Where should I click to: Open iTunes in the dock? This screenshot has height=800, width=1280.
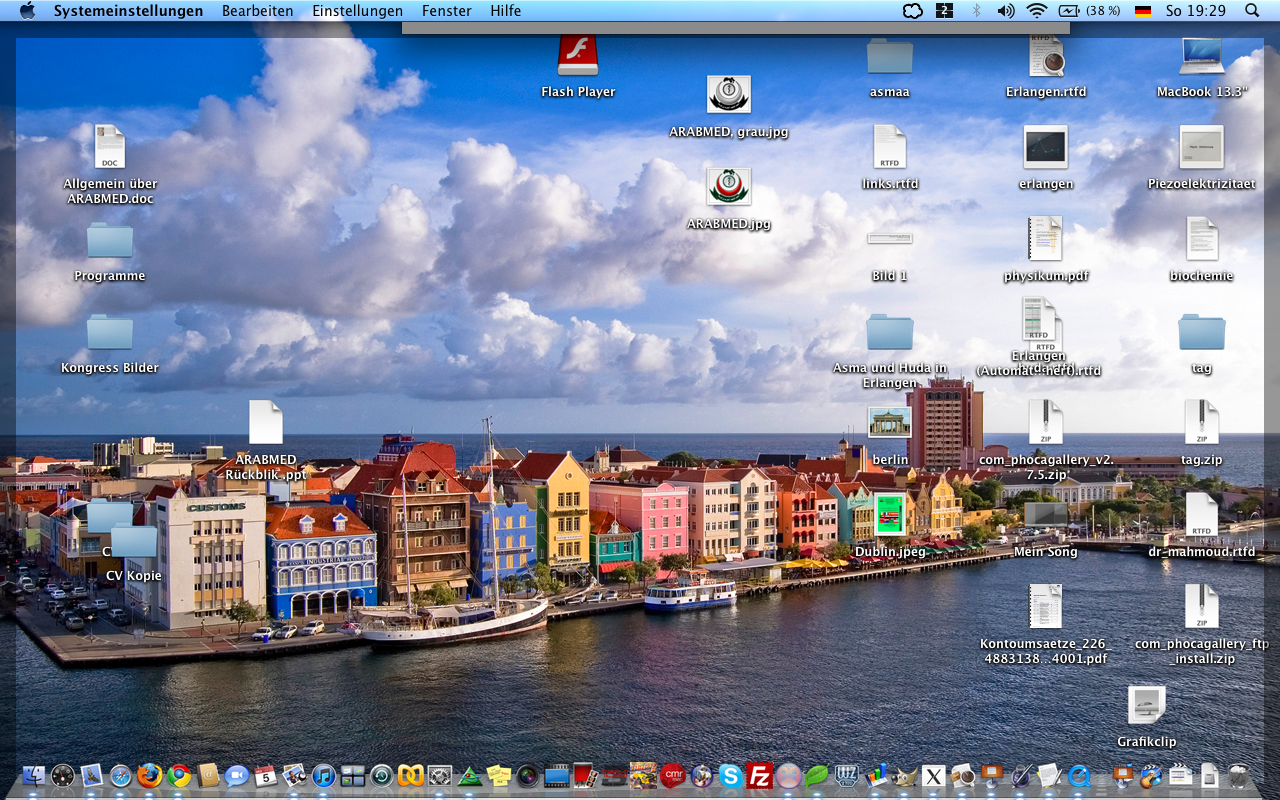click(323, 775)
